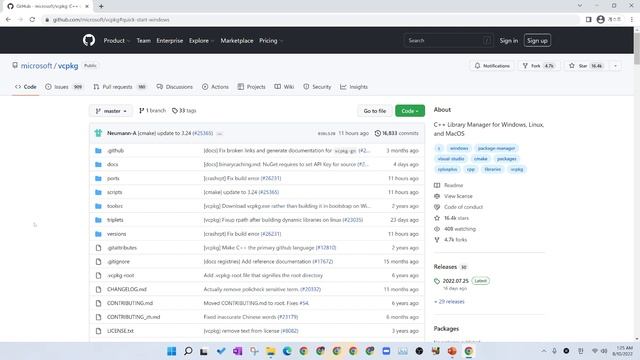Screen dimensions: 640x360
Task: Switch to the Insights tab
Action: pos(354,87)
